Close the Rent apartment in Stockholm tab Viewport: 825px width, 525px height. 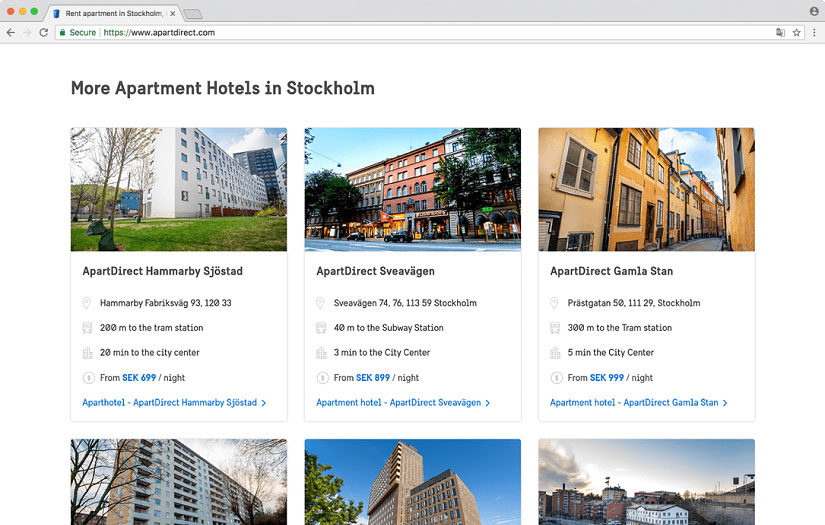[173, 14]
